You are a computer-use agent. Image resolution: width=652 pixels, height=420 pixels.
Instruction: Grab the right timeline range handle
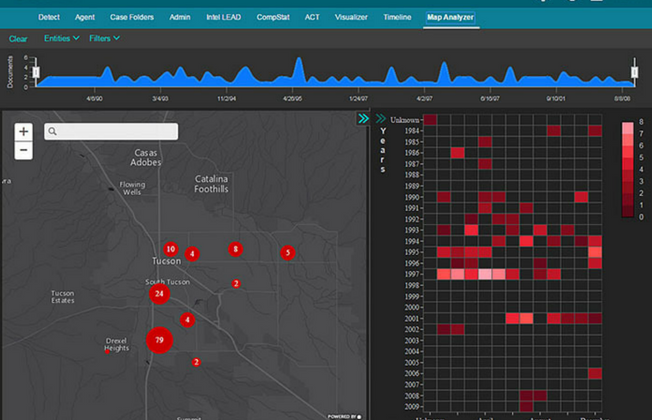pos(635,72)
